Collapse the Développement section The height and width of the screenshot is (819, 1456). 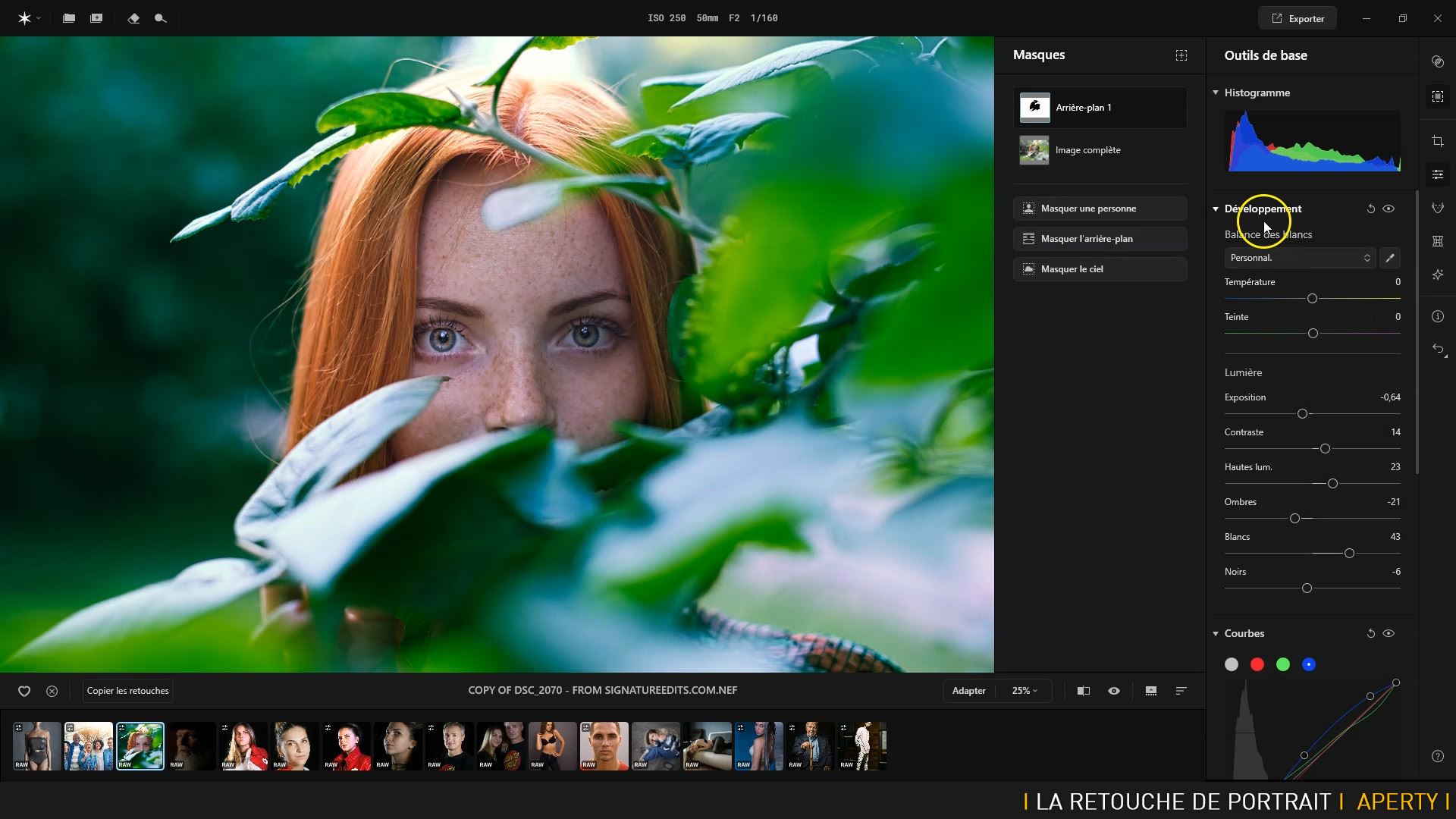[1216, 209]
